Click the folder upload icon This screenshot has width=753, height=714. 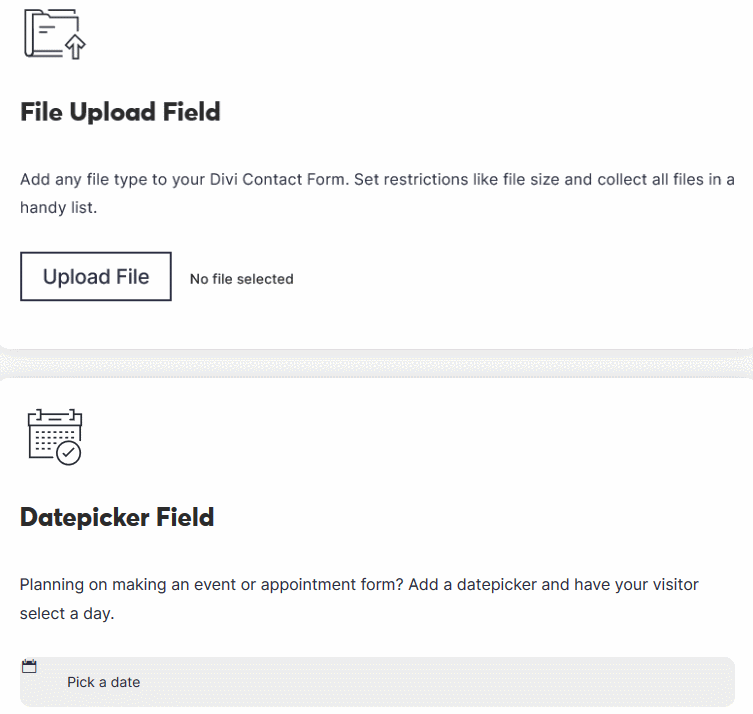click(55, 34)
